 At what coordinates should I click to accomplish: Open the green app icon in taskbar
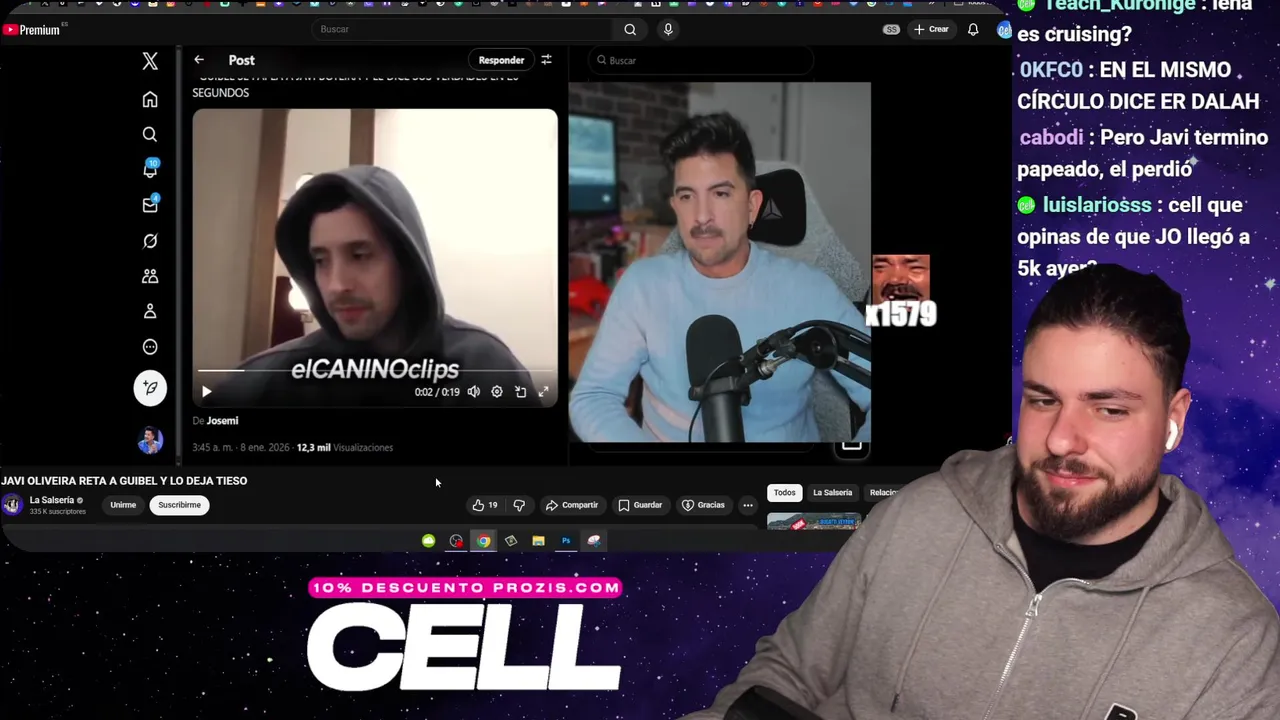click(x=428, y=541)
